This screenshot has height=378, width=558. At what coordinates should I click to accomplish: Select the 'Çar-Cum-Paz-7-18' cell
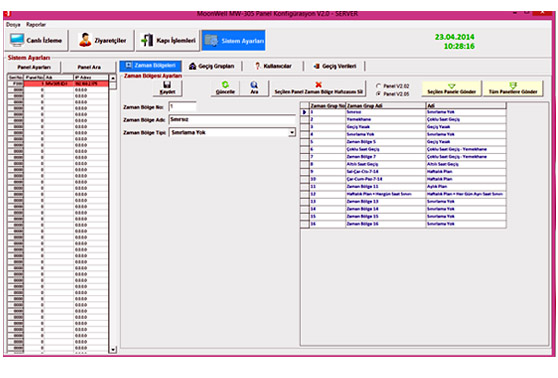[386, 179]
